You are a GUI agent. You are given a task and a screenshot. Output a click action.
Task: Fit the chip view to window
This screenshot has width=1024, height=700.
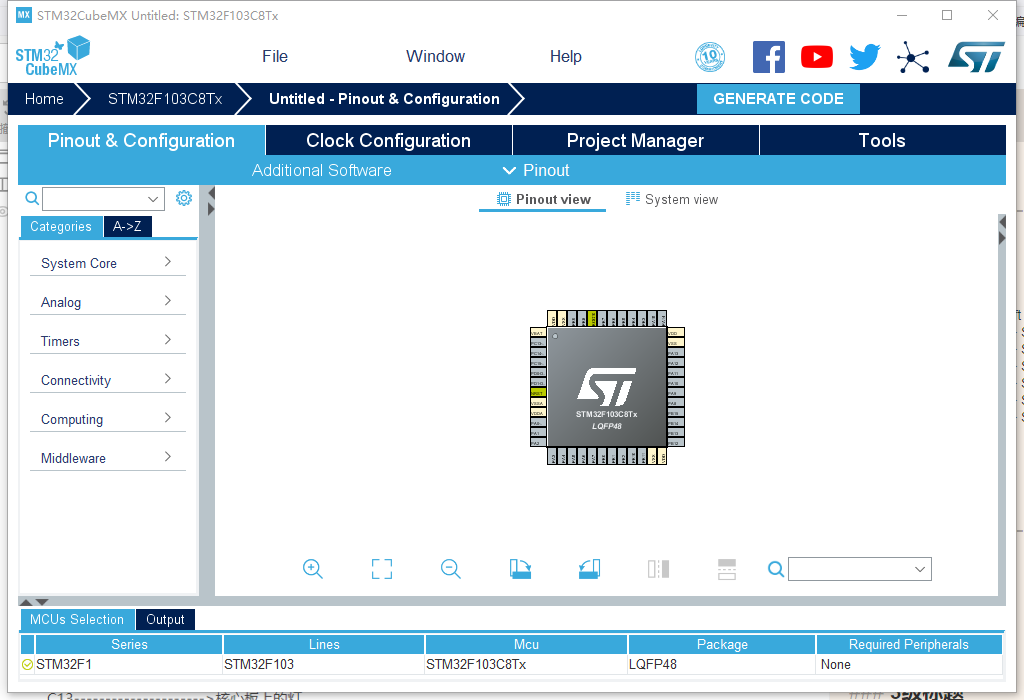point(381,569)
